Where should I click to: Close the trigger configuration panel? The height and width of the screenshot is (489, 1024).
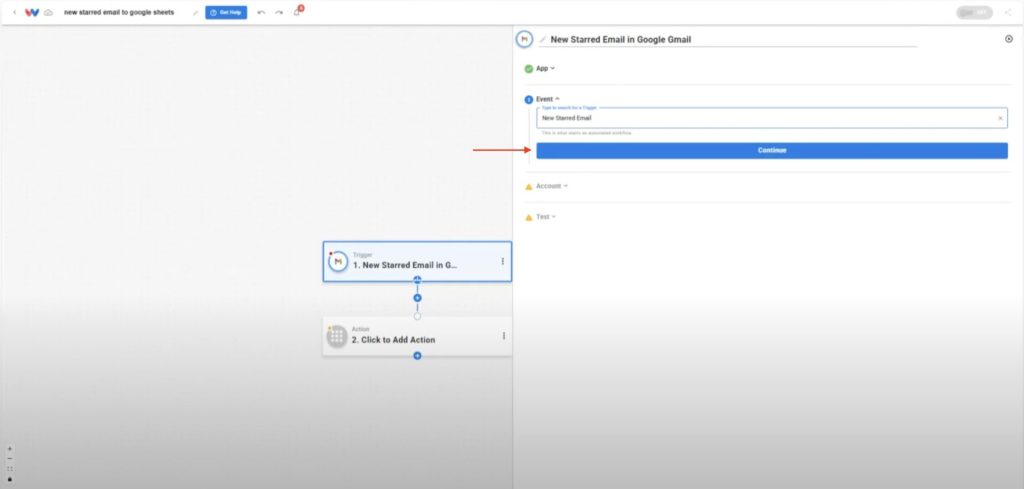click(1008, 39)
